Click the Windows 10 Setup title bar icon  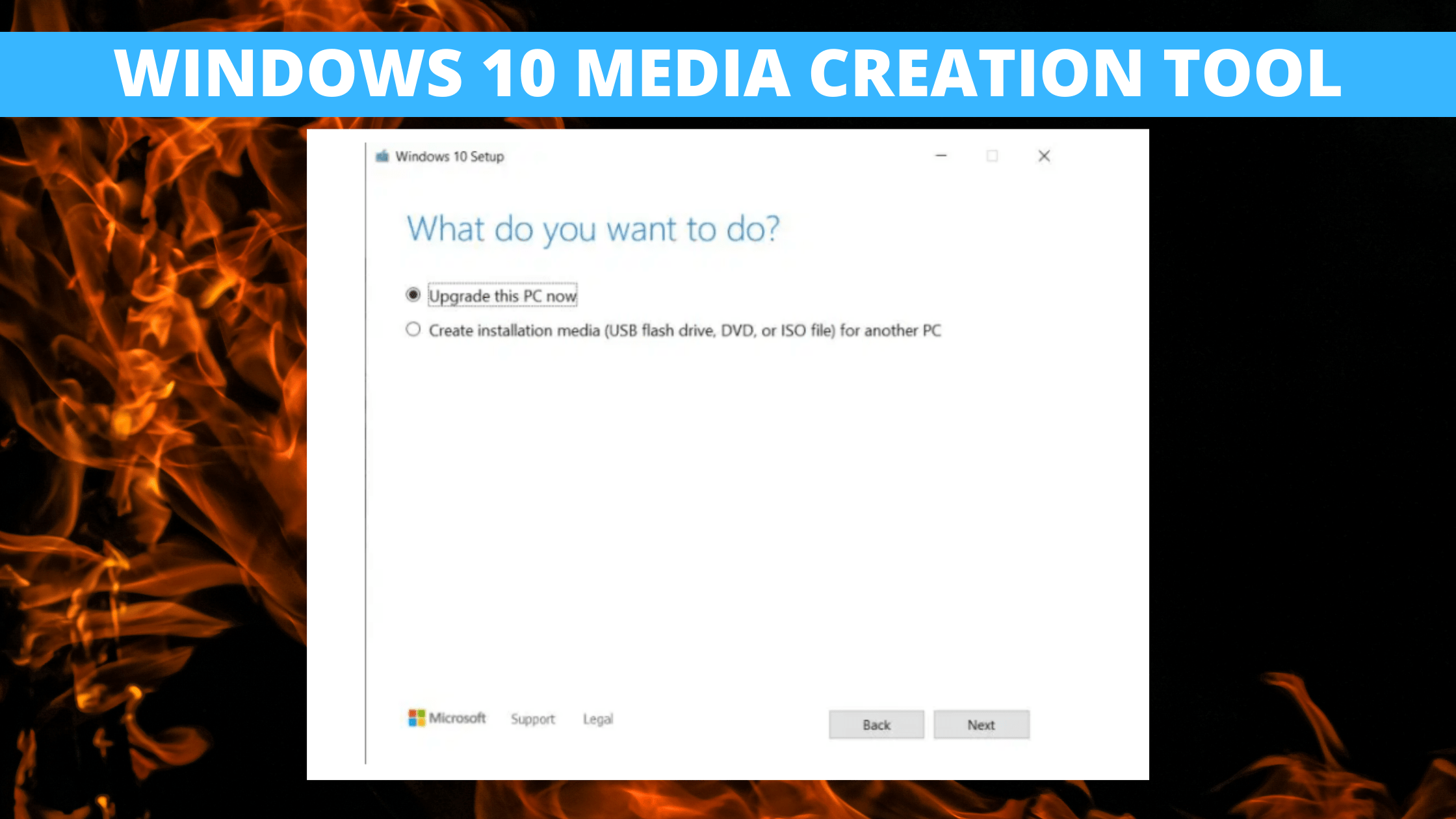point(382,156)
